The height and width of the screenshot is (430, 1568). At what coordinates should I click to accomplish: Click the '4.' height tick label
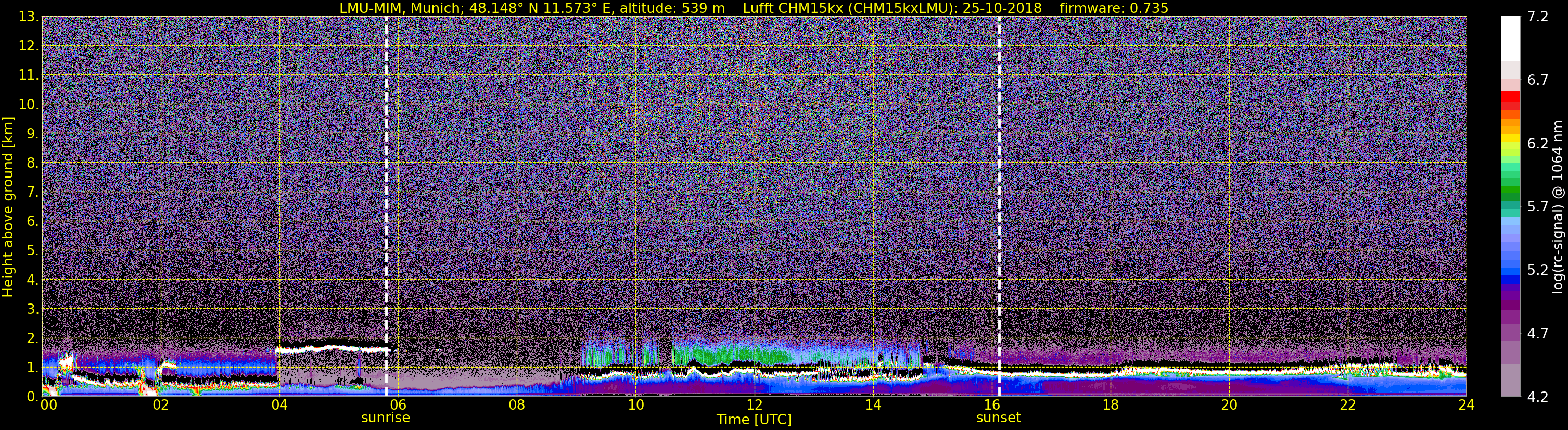coord(33,280)
